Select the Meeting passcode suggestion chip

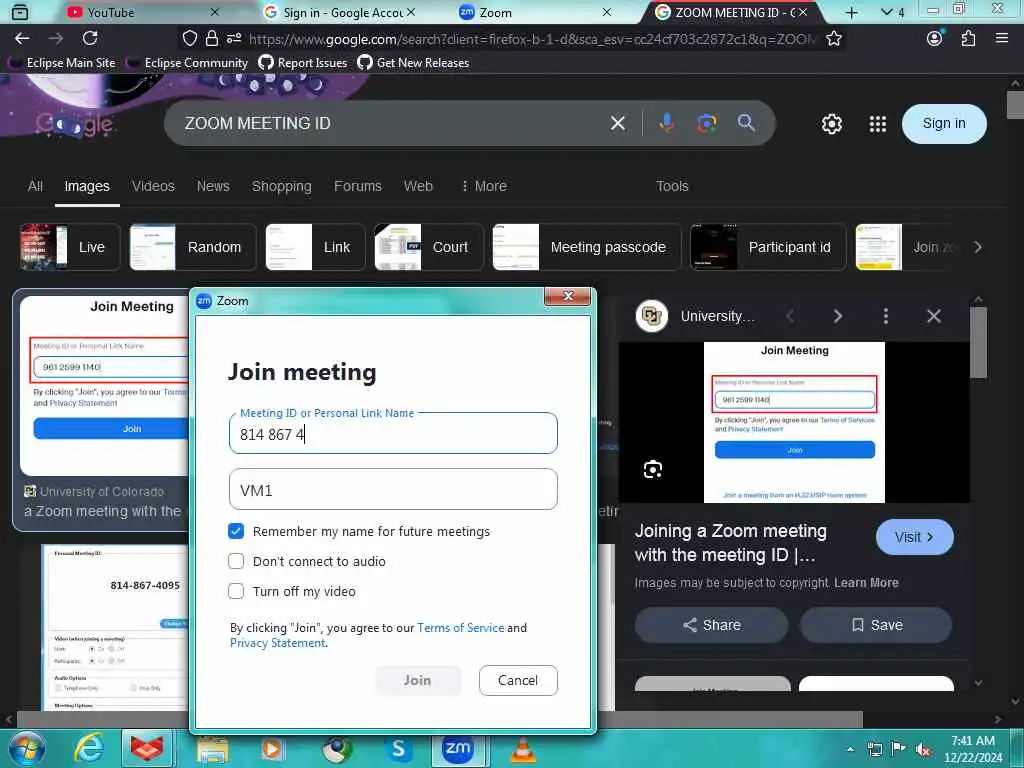[586, 247]
